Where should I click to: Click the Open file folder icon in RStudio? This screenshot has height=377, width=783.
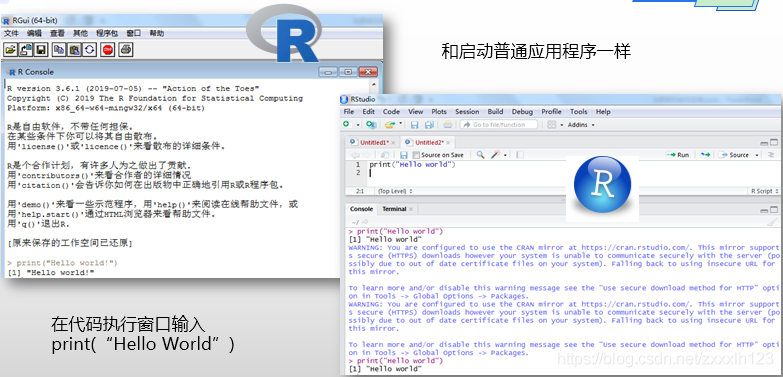point(390,124)
